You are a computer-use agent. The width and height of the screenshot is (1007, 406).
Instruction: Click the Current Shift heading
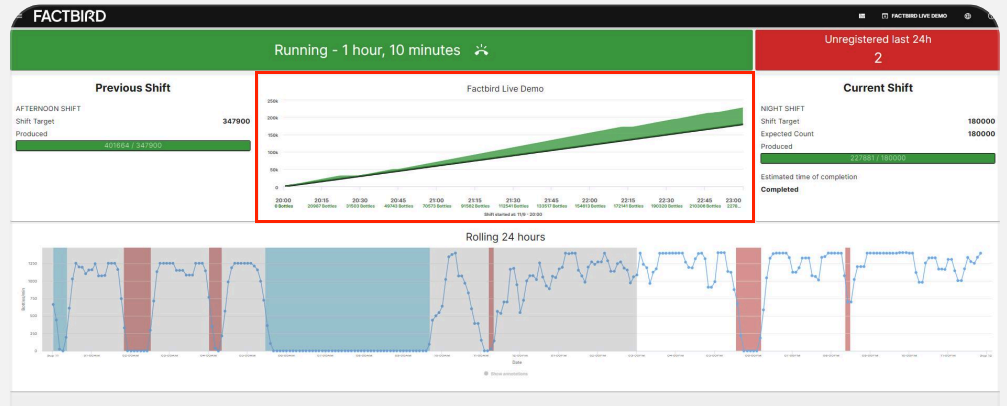[x=878, y=88]
